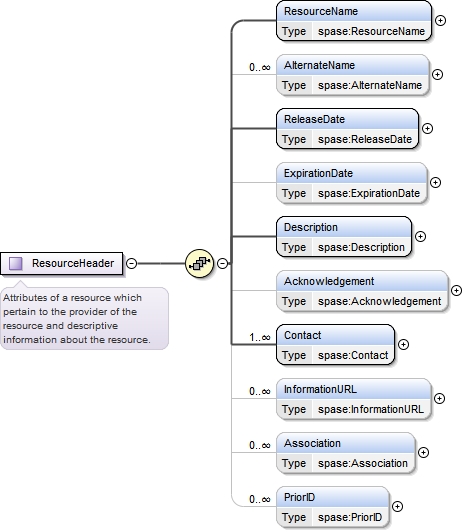Screen dimensions: 464x532
Task: Expand the ResourceName element
Action: click(440, 21)
